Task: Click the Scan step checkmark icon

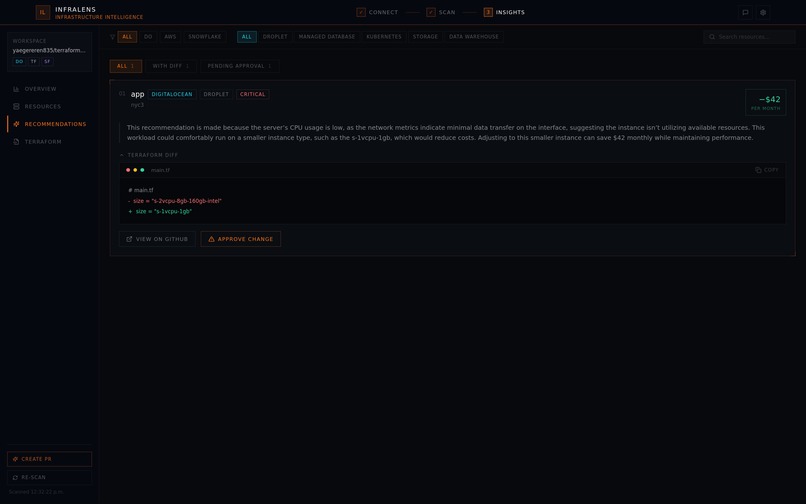Action: pos(431,12)
